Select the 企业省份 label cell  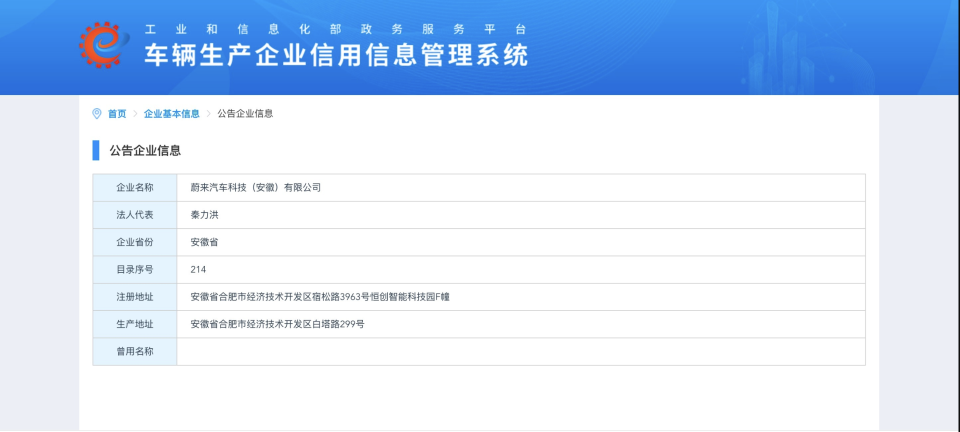click(x=135, y=242)
